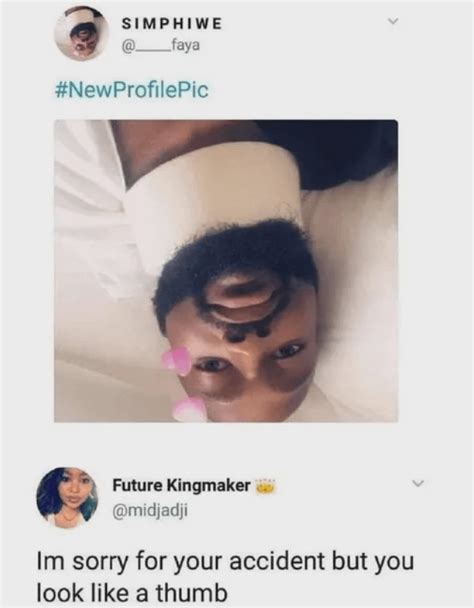Click the reply text about a thumb
This screenshot has height=608, width=474.
[225, 577]
